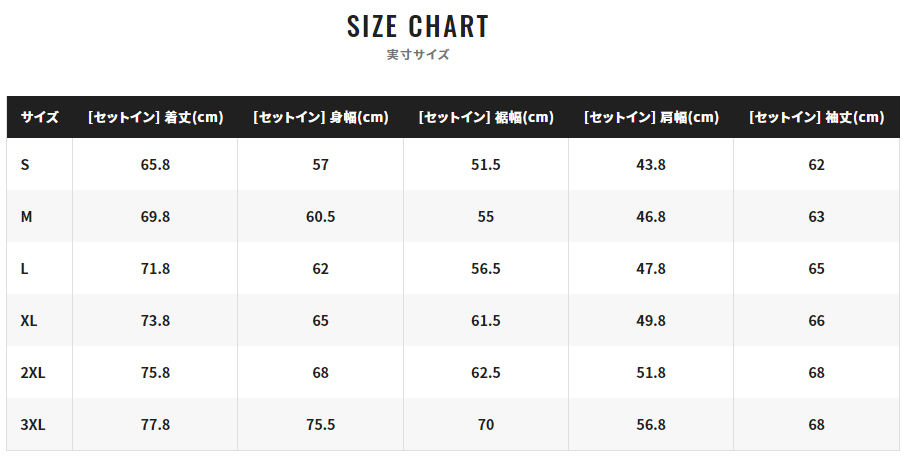908x459 pixels.
Task: Click the 裾幅(cm) column header
Action: tap(486, 117)
